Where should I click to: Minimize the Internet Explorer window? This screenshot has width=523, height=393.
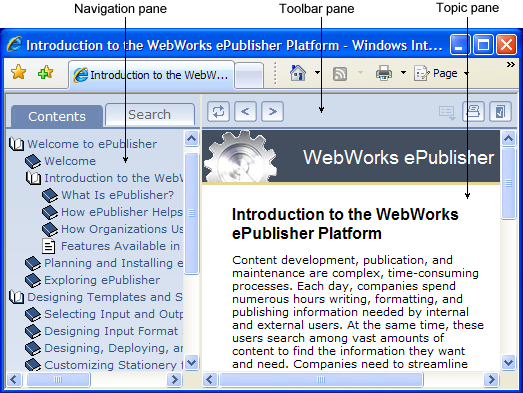tap(459, 44)
